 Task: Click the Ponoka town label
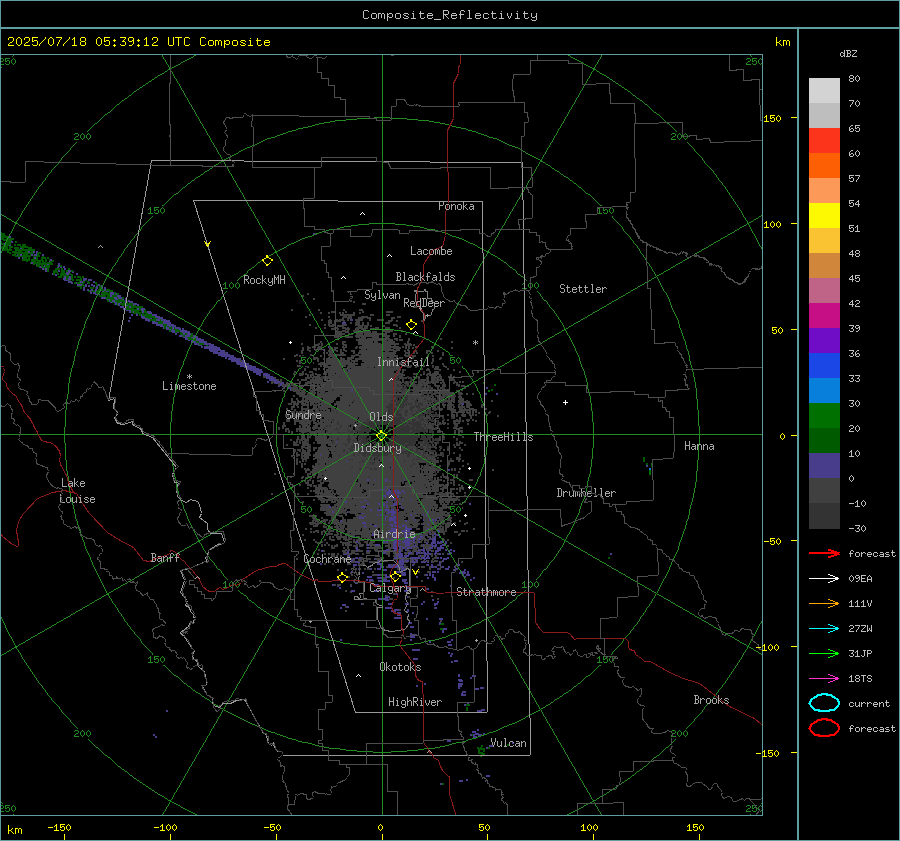point(456,206)
